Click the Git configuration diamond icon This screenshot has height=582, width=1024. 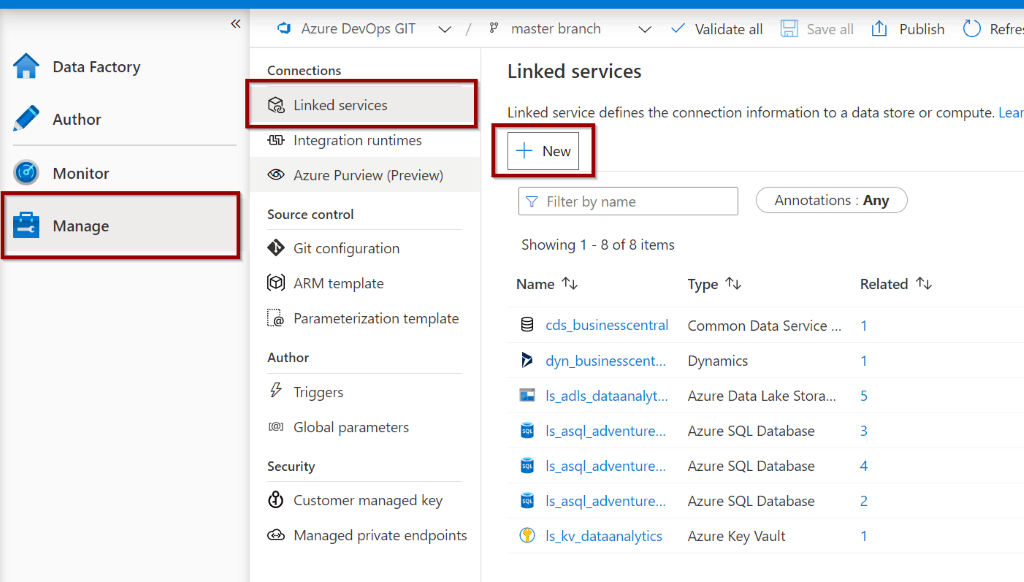(276, 248)
